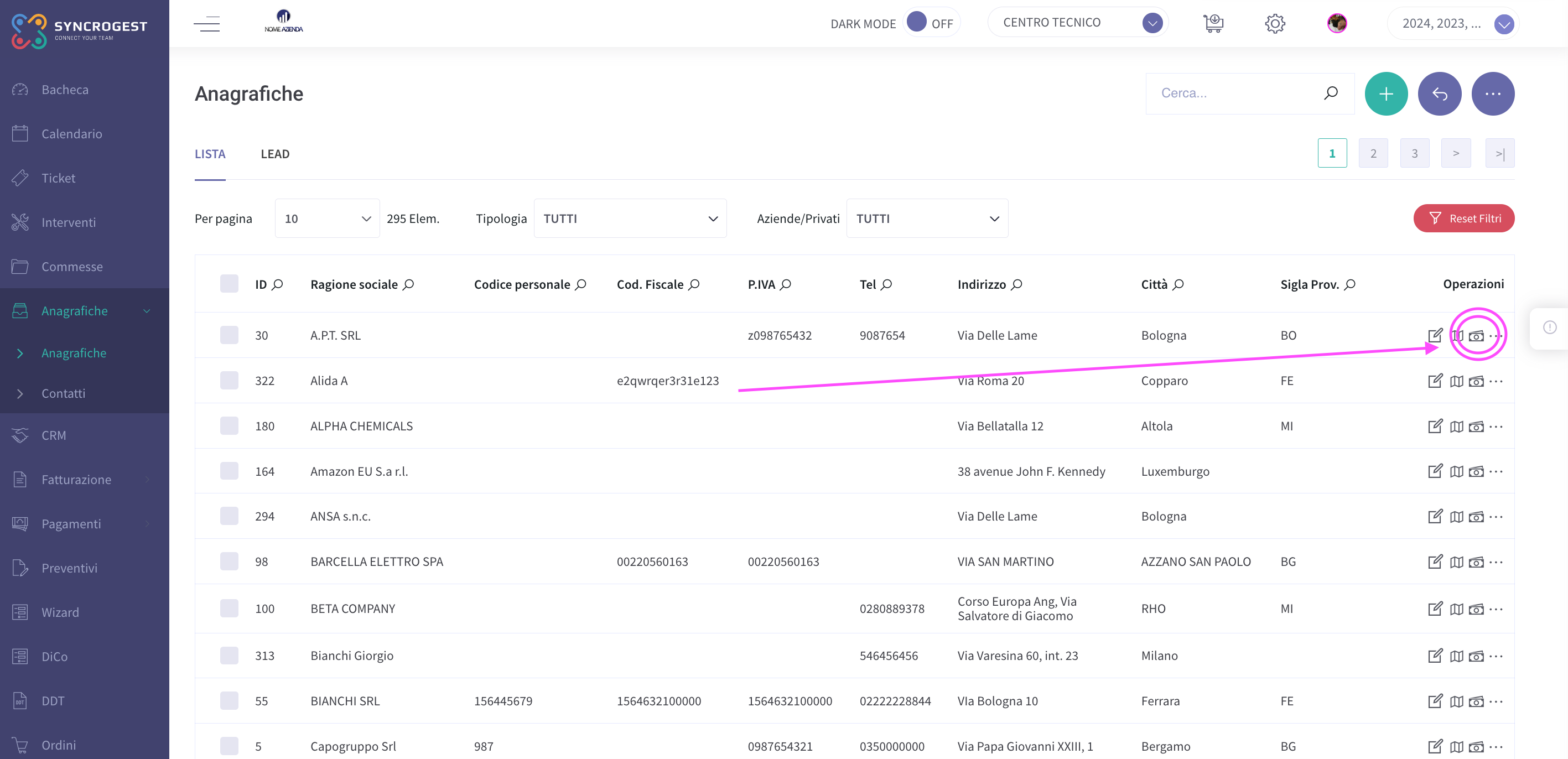Click the user avatar in the header
This screenshot has height=759, width=1568.
click(1337, 24)
